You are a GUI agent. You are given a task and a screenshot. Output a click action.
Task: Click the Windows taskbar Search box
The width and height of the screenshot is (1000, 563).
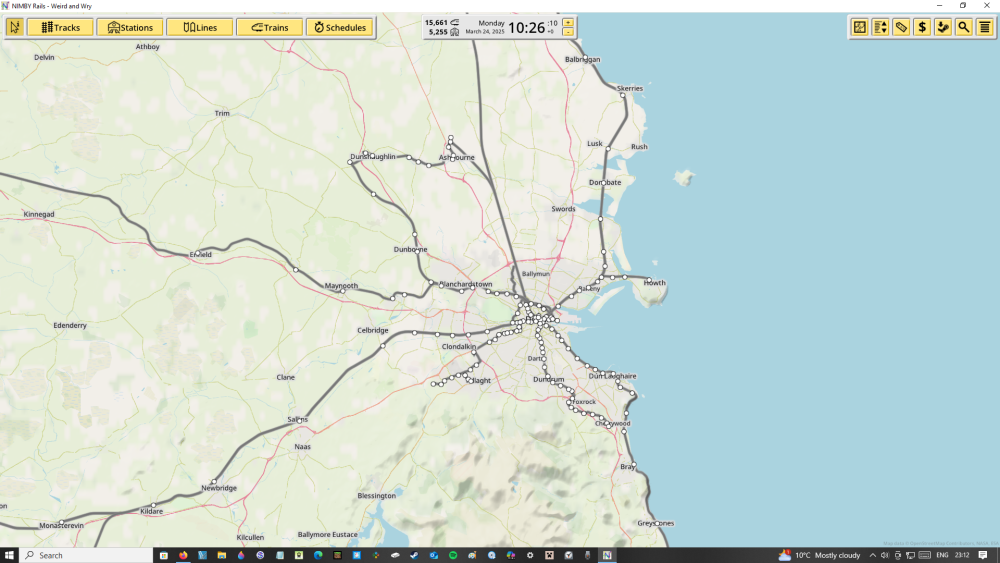85,555
